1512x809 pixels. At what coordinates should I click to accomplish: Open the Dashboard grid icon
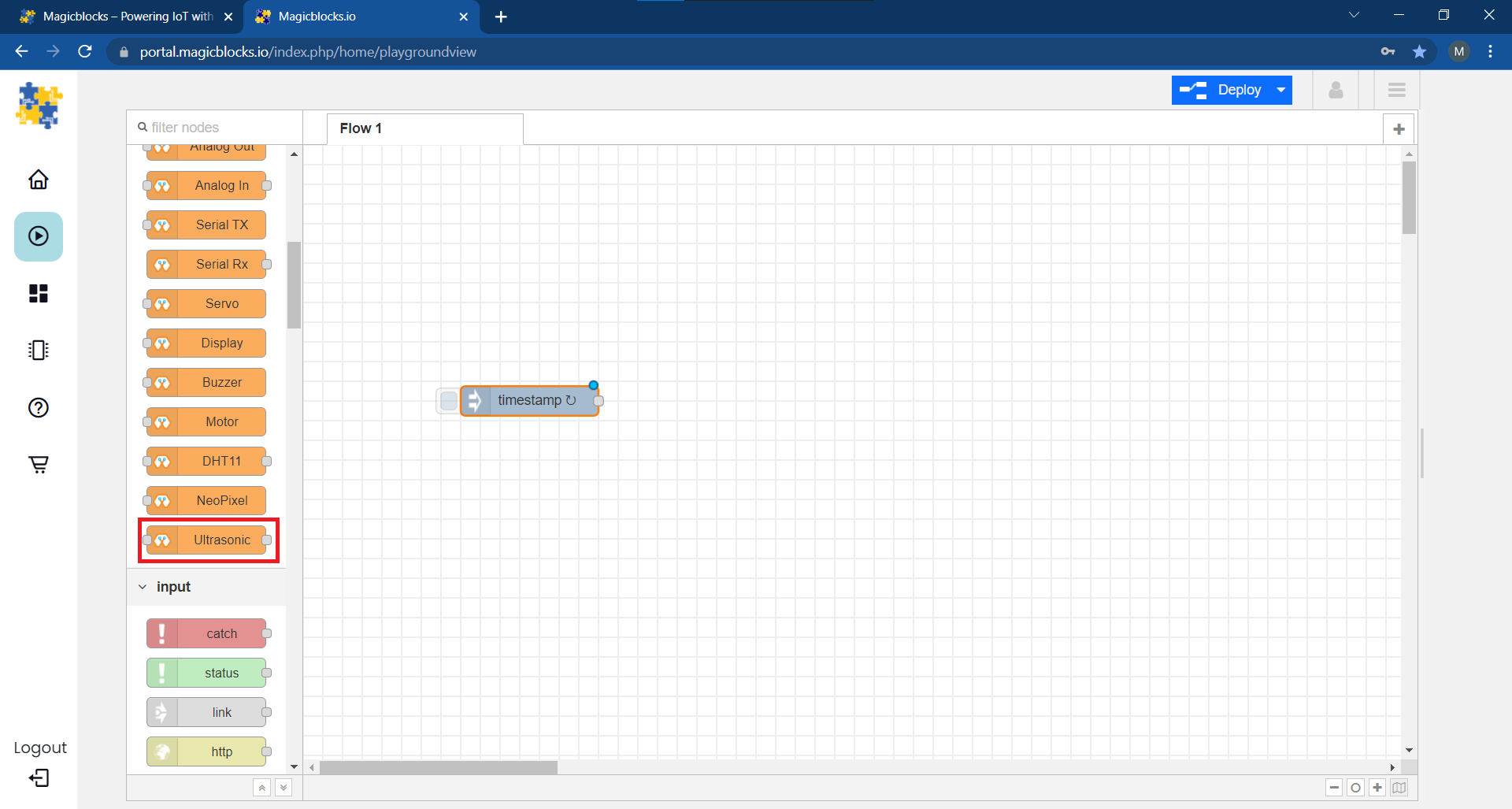tap(38, 294)
